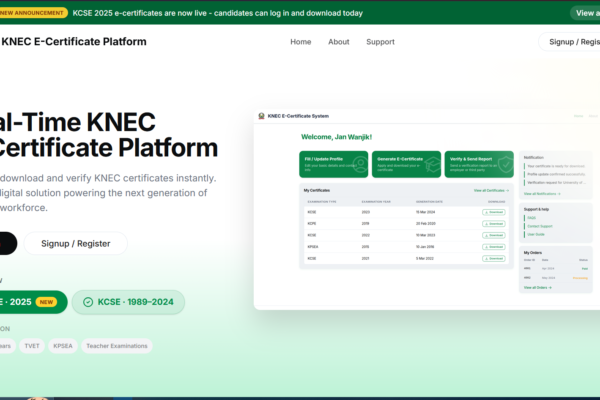The width and height of the screenshot is (600, 400).
Task: Open FAQs under Support & help
Action: tap(532, 218)
